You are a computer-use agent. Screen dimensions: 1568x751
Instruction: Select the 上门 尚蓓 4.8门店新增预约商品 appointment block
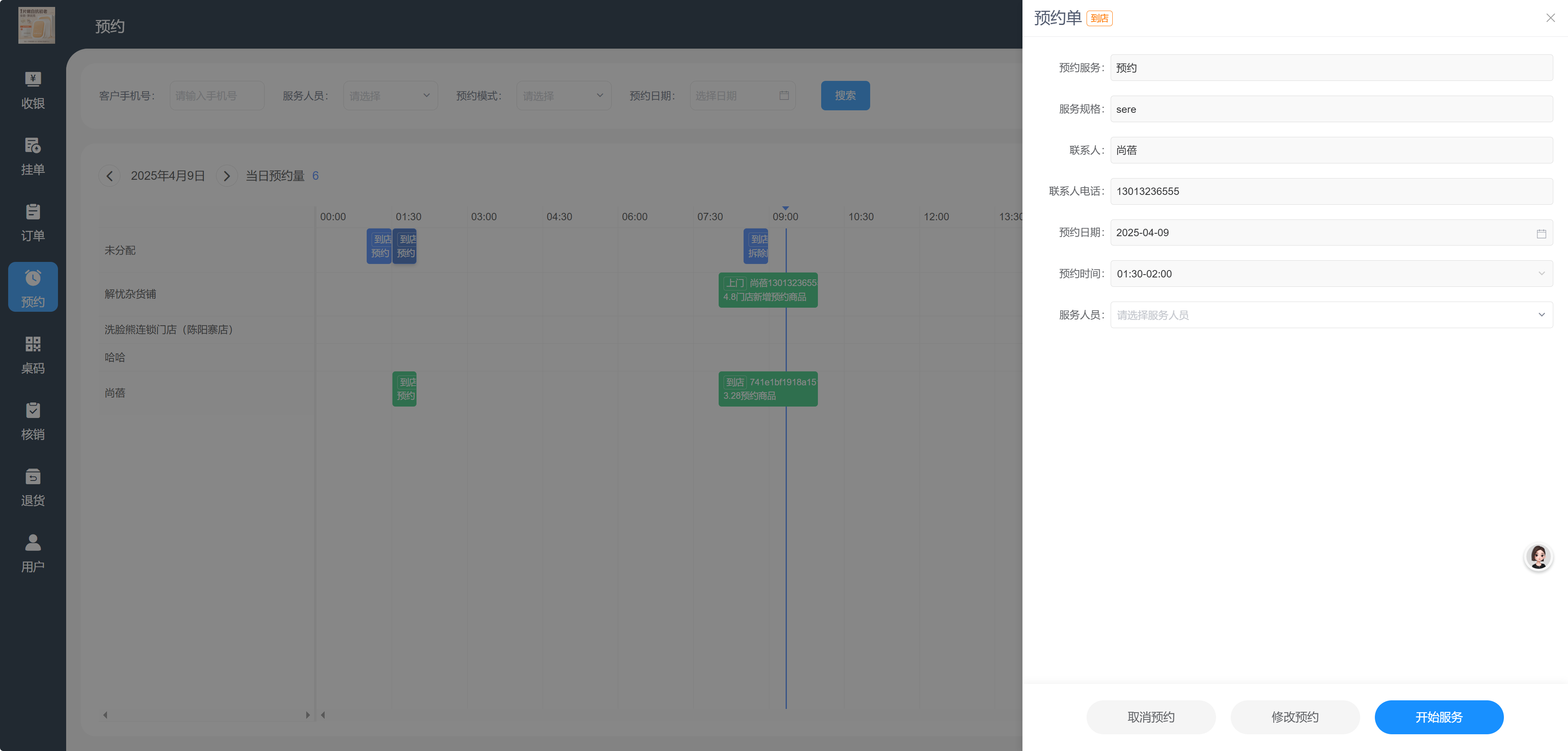point(768,290)
